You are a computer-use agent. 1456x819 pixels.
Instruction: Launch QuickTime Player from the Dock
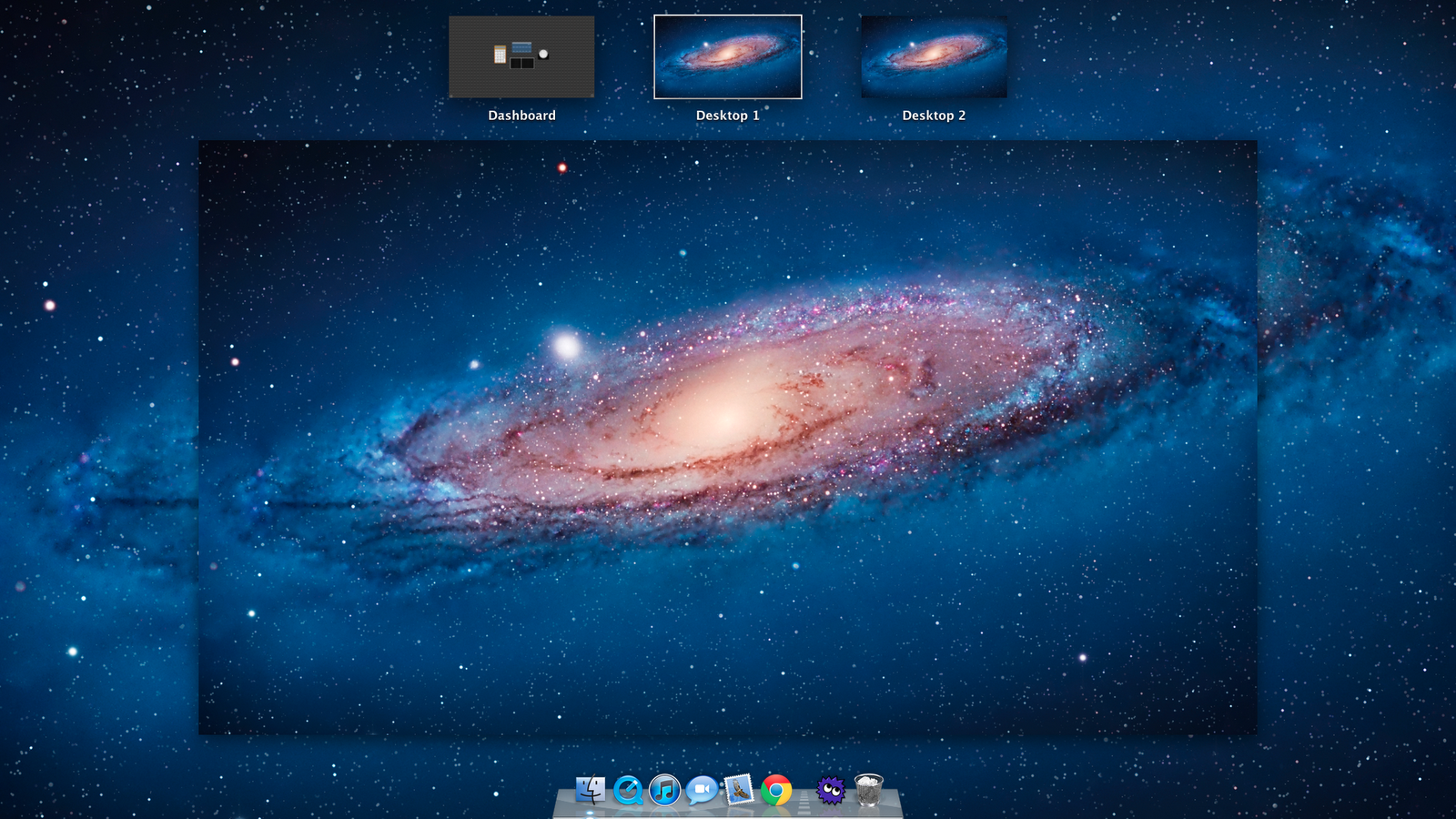click(628, 790)
